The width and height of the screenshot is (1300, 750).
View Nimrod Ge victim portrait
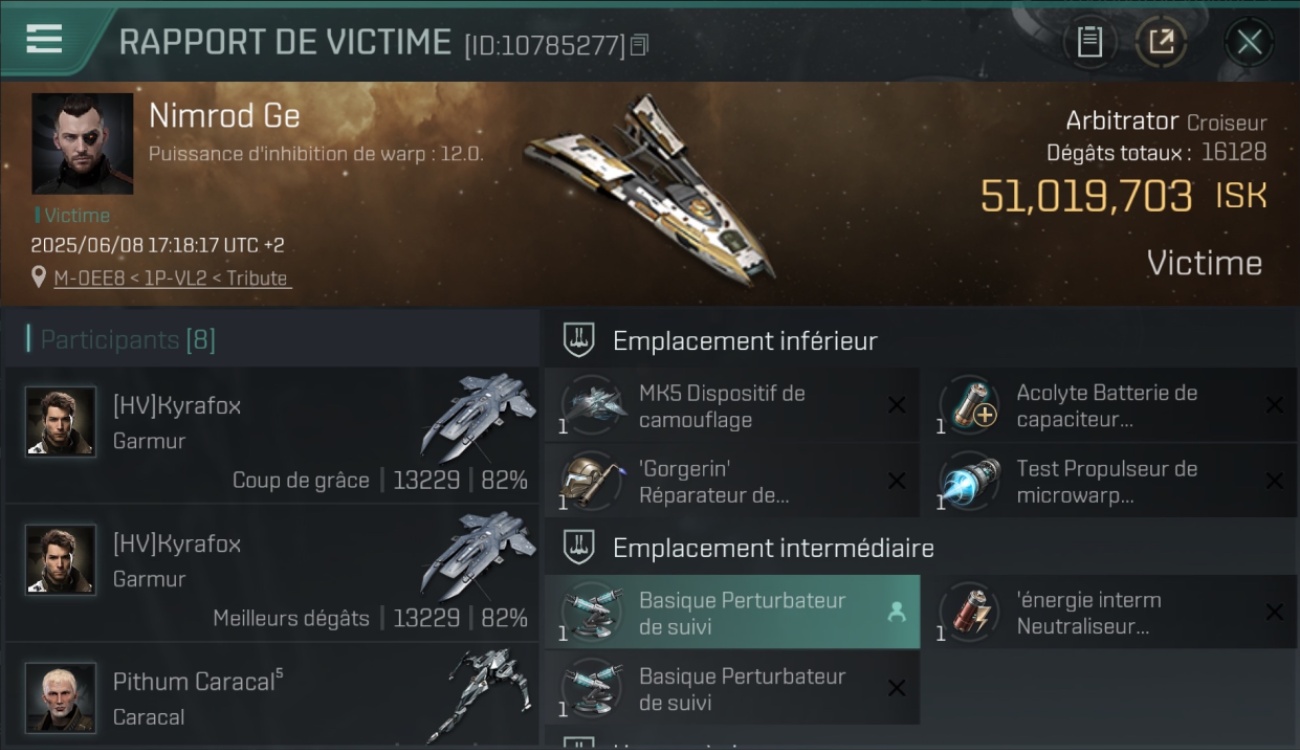point(82,143)
